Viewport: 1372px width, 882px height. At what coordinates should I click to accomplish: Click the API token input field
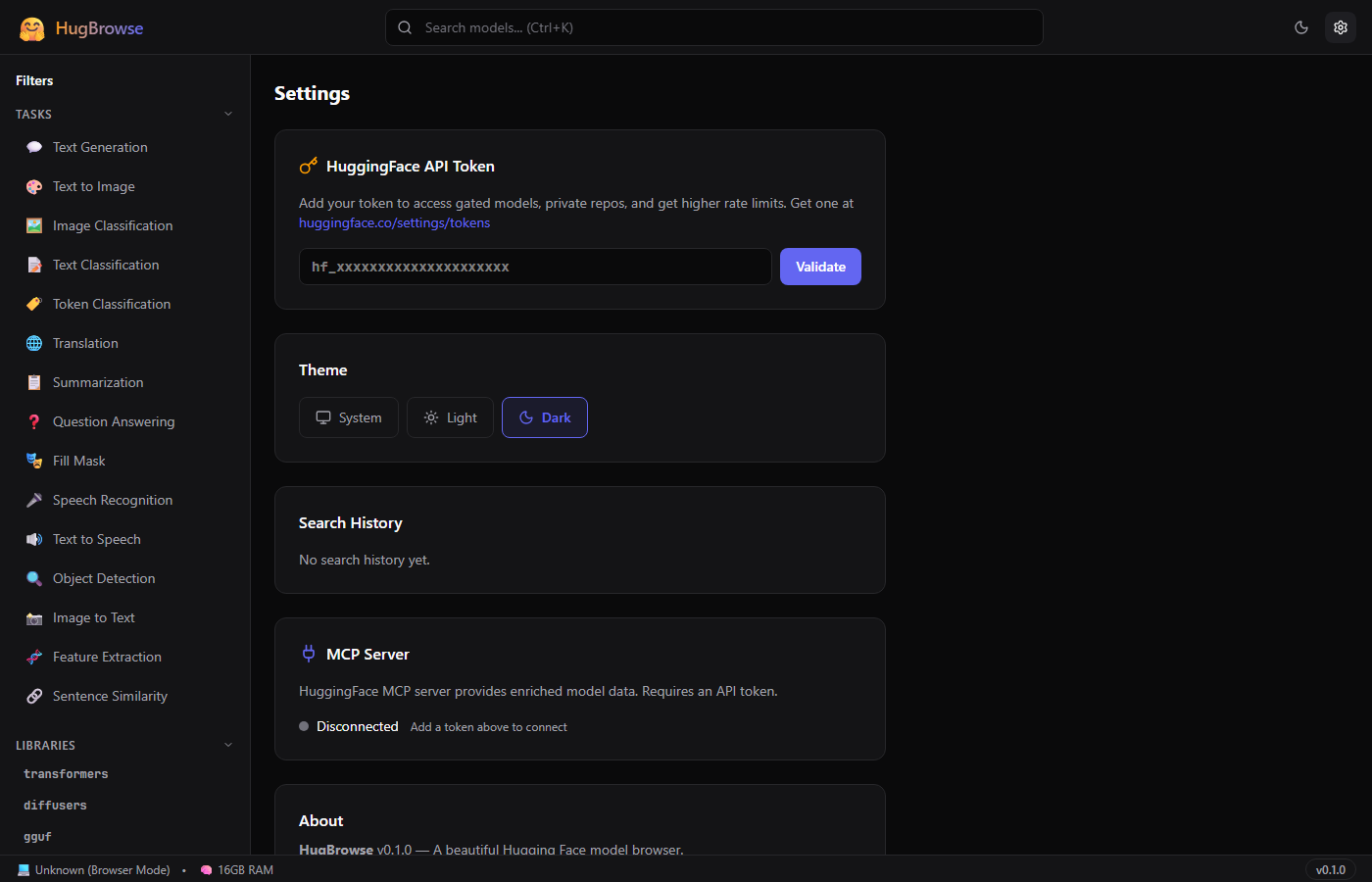point(534,267)
